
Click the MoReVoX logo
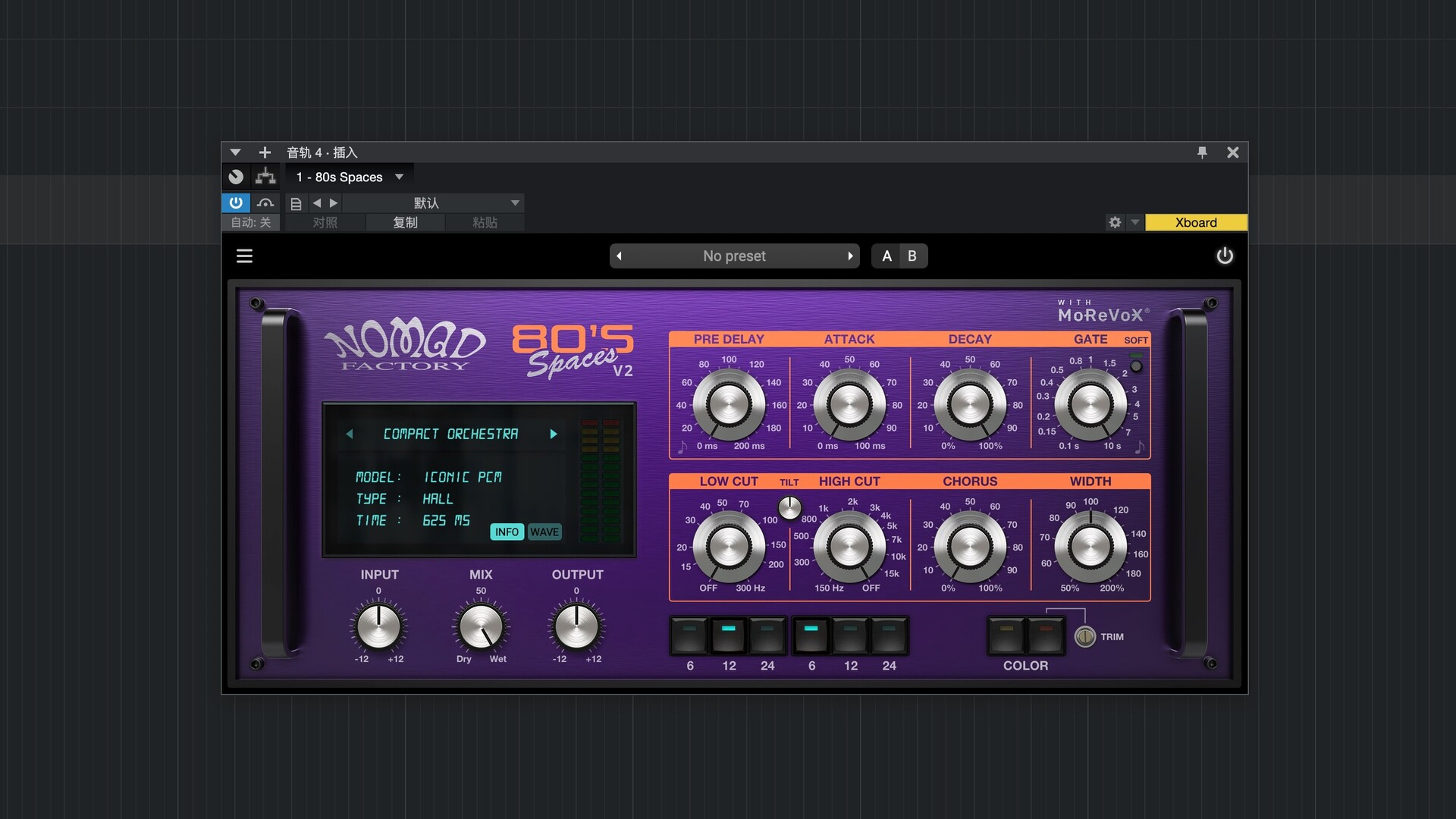(1103, 312)
